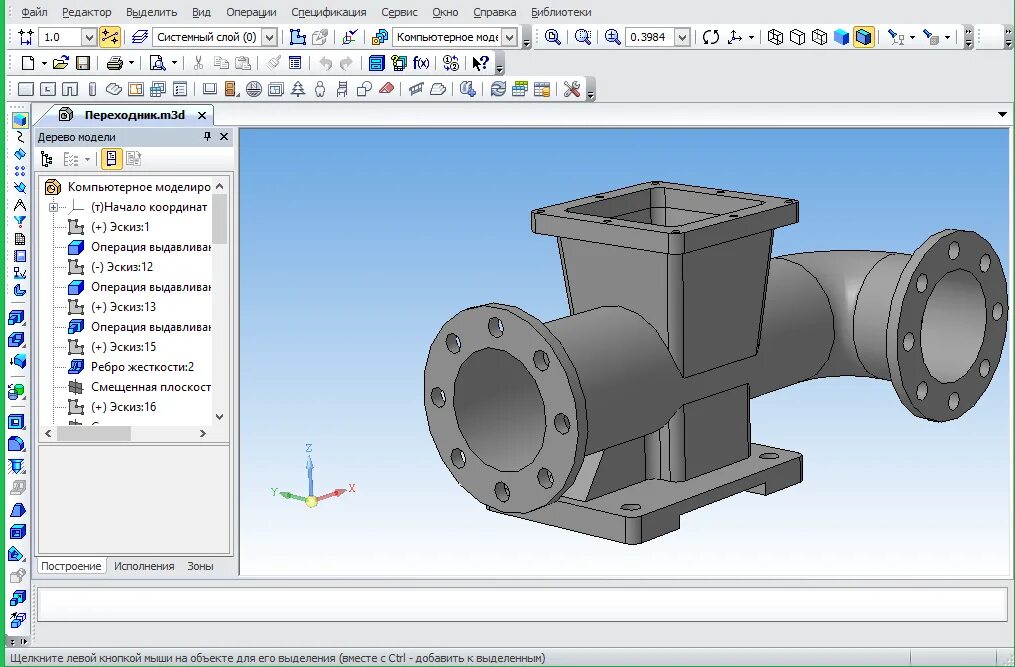Open the Variables f(x) icon
Screen dimensions: 1015x667
421,63
